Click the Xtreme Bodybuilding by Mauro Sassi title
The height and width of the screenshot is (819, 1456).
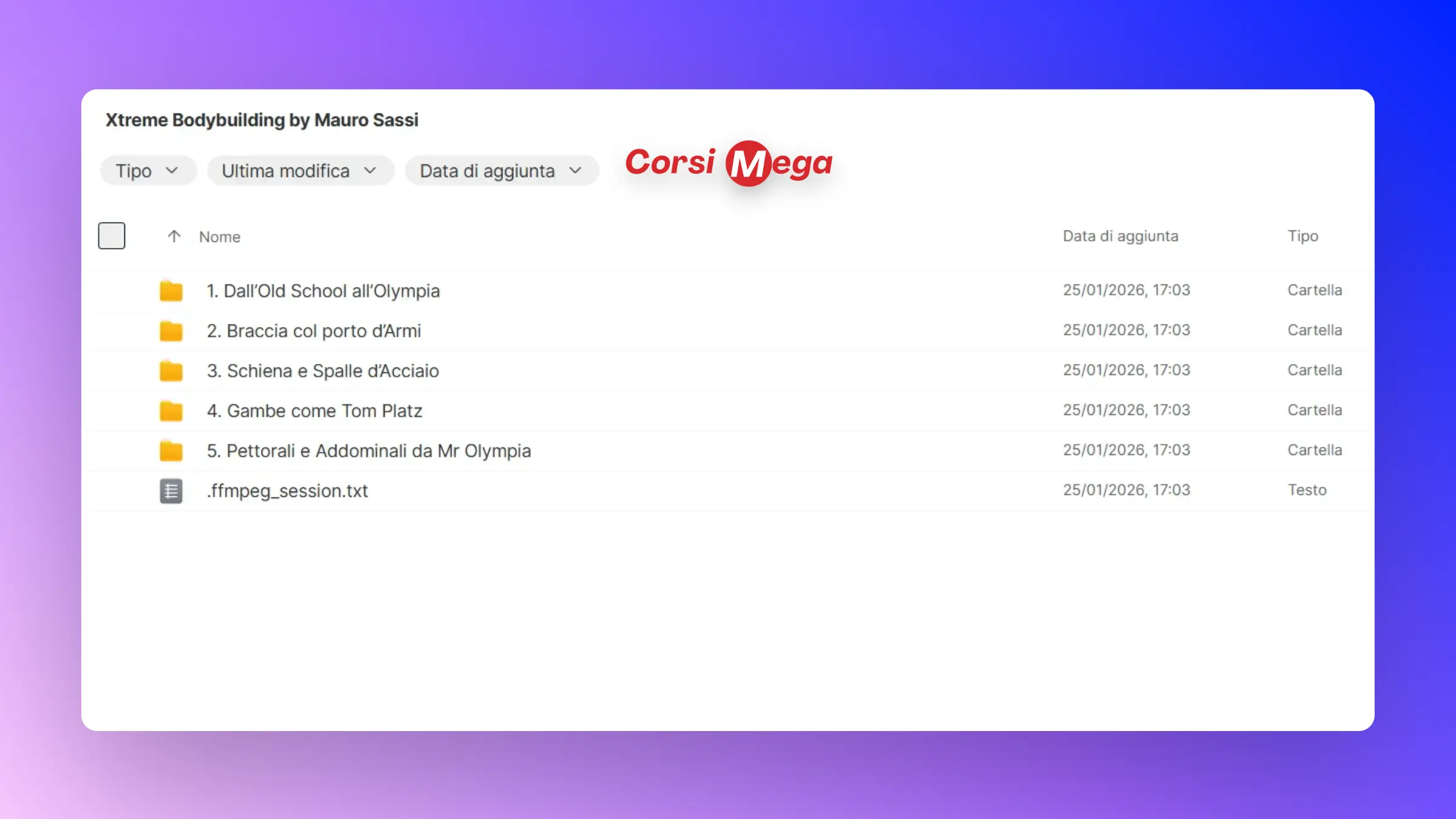[x=261, y=120]
